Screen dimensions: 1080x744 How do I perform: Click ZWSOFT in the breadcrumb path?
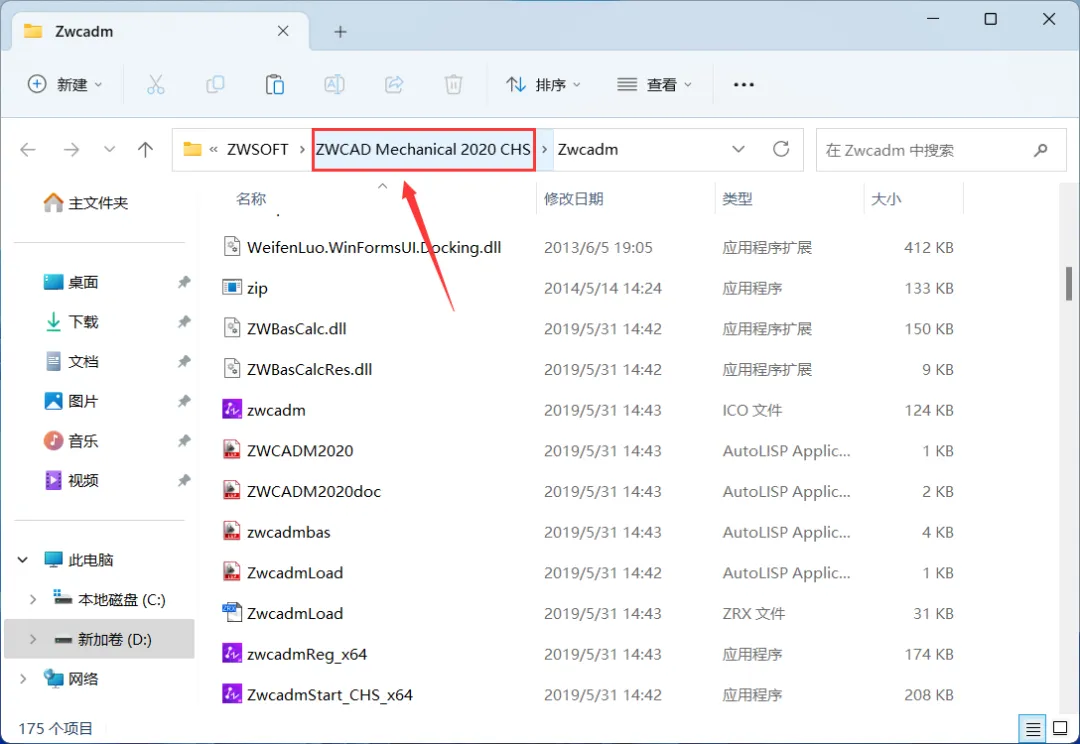pyautogui.click(x=258, y=149)
